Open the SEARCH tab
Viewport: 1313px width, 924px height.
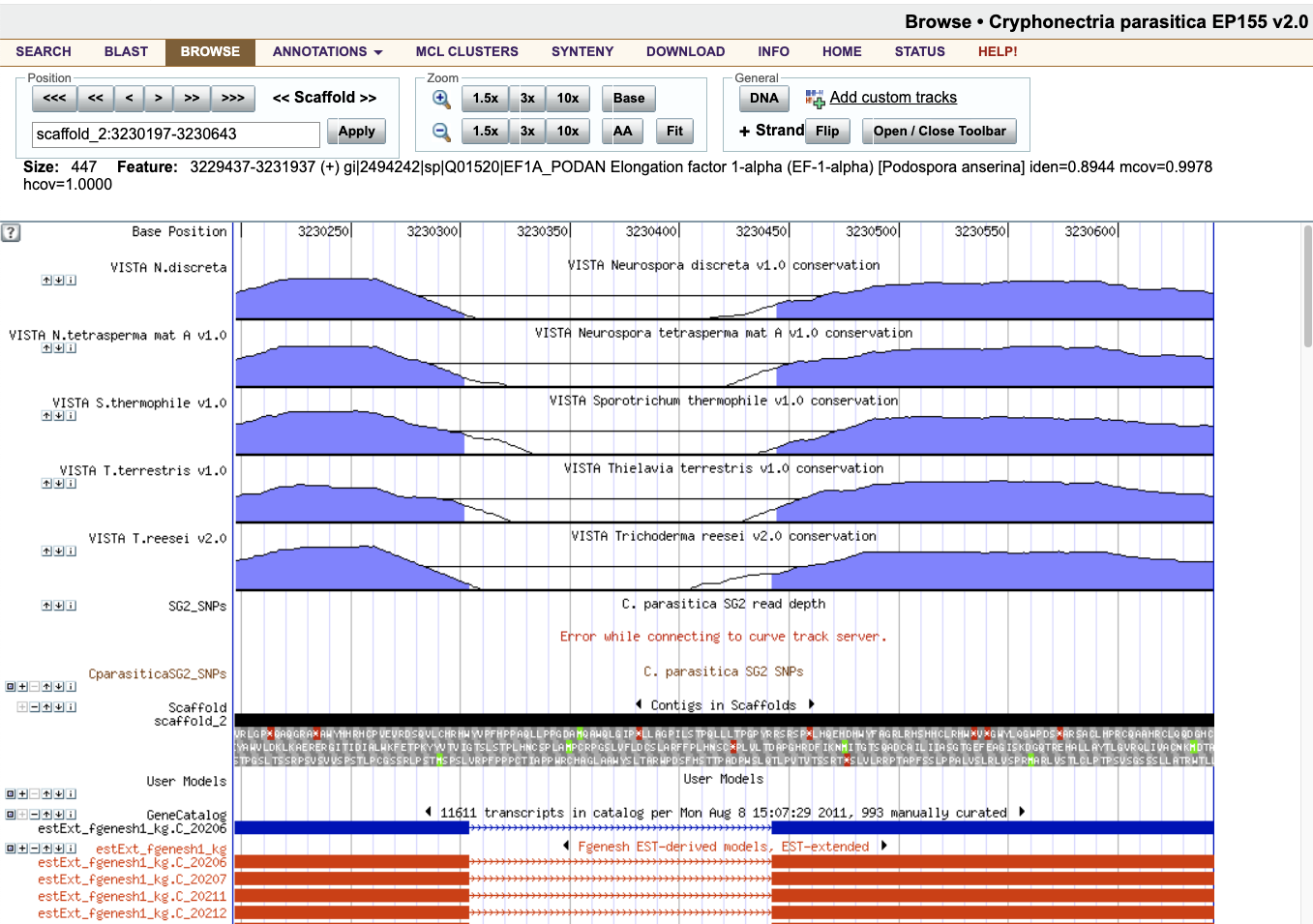point(44,52)
